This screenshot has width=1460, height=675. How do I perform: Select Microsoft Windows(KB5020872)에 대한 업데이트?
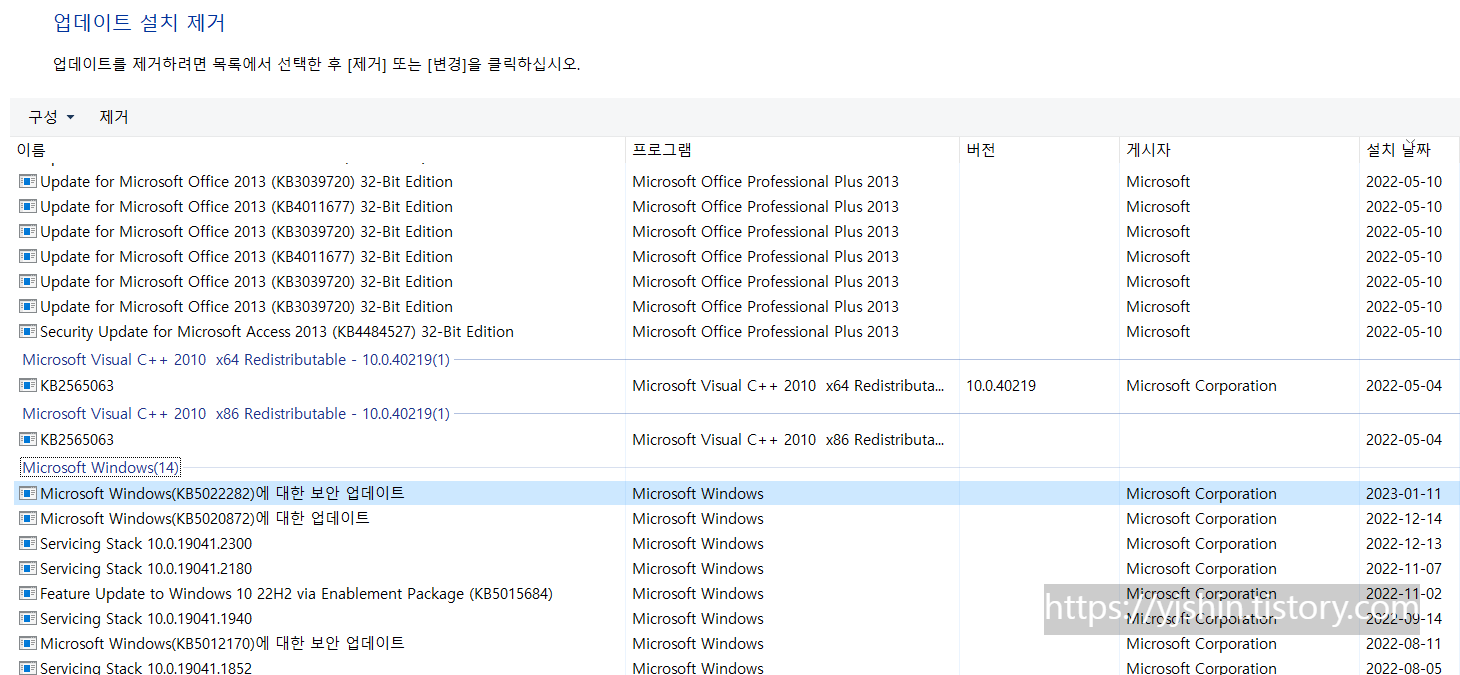point(205,519)
